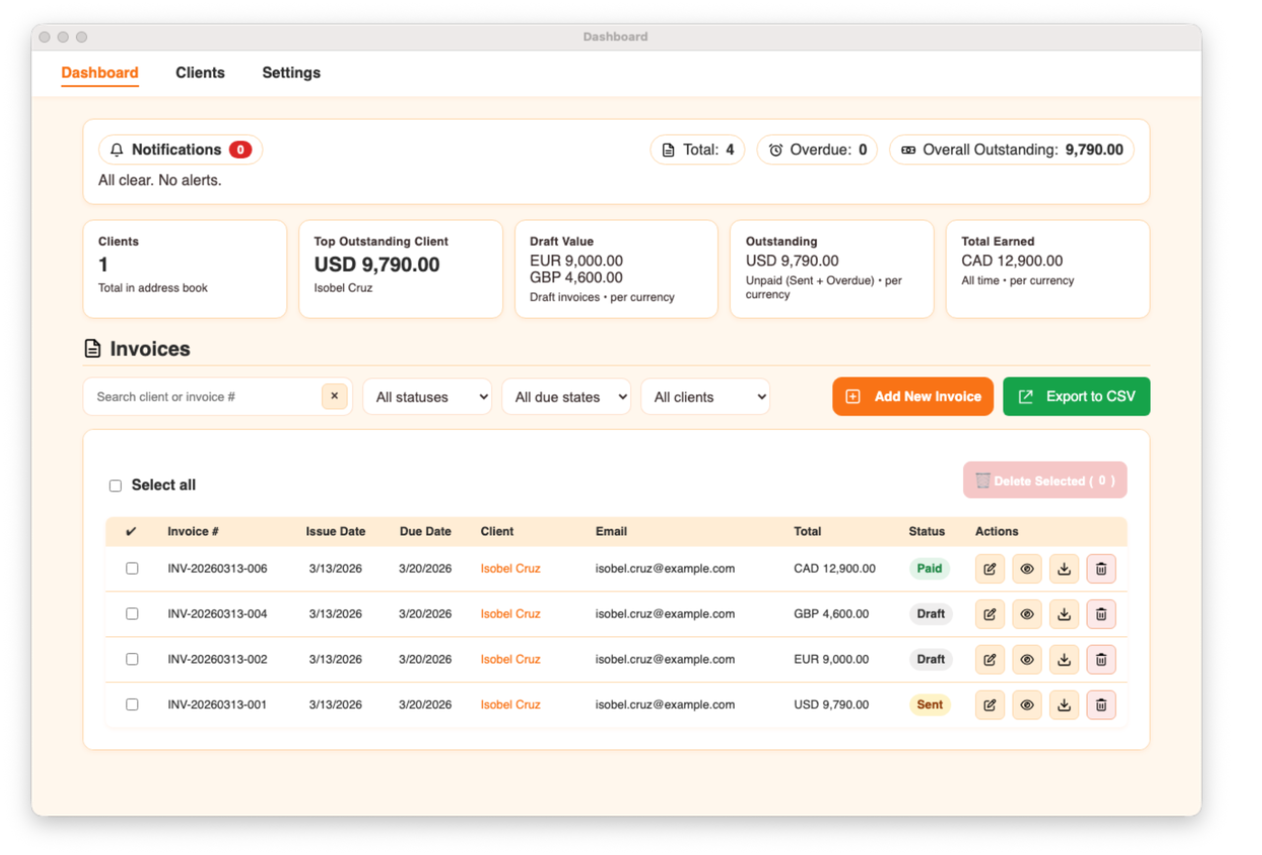Click the trash icon for INV-20260313-004
1262x855 pixels.
point(1100,614)
